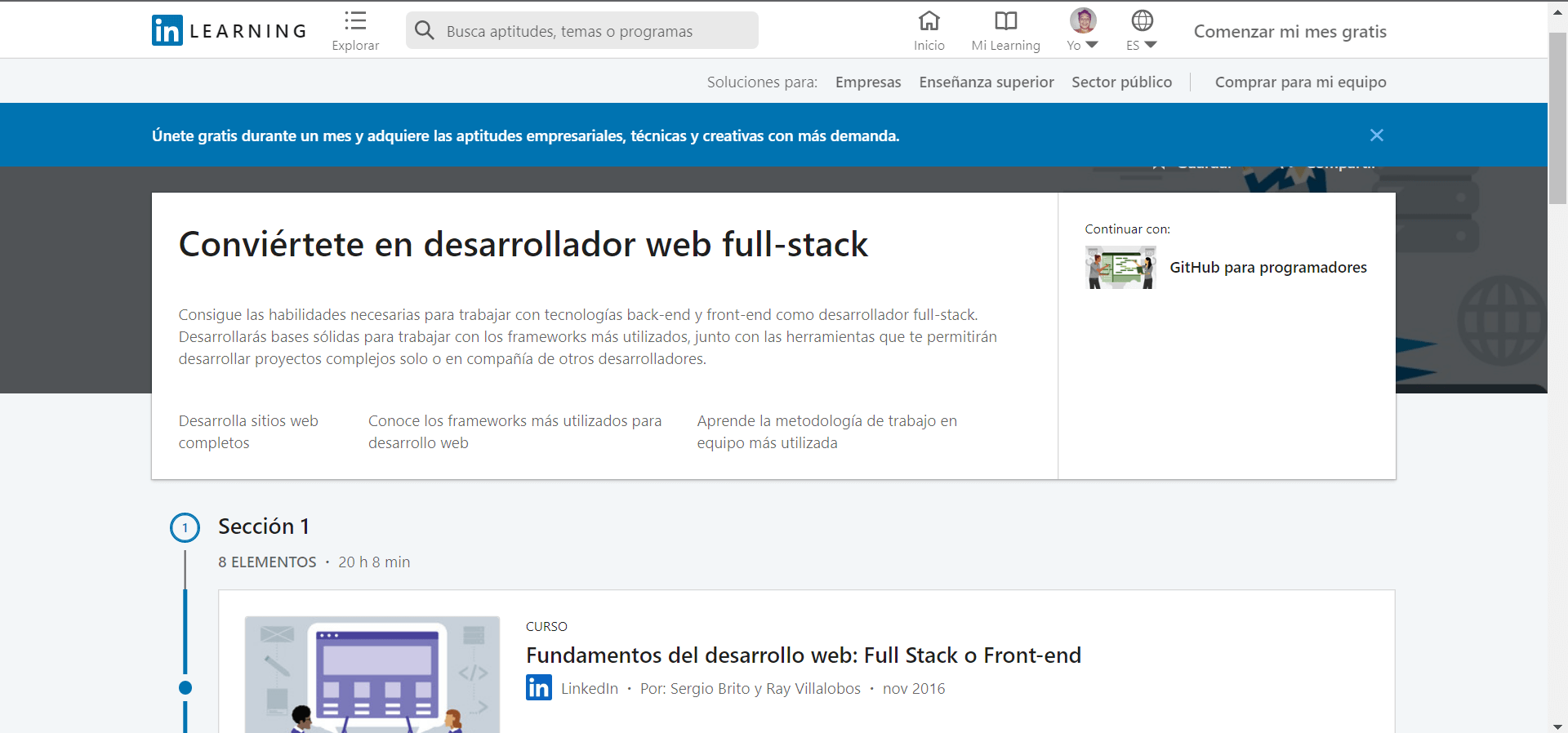The image size is (1568, 733).
Task: Click the Sección 1 circle marker
Action: (185, 527)
